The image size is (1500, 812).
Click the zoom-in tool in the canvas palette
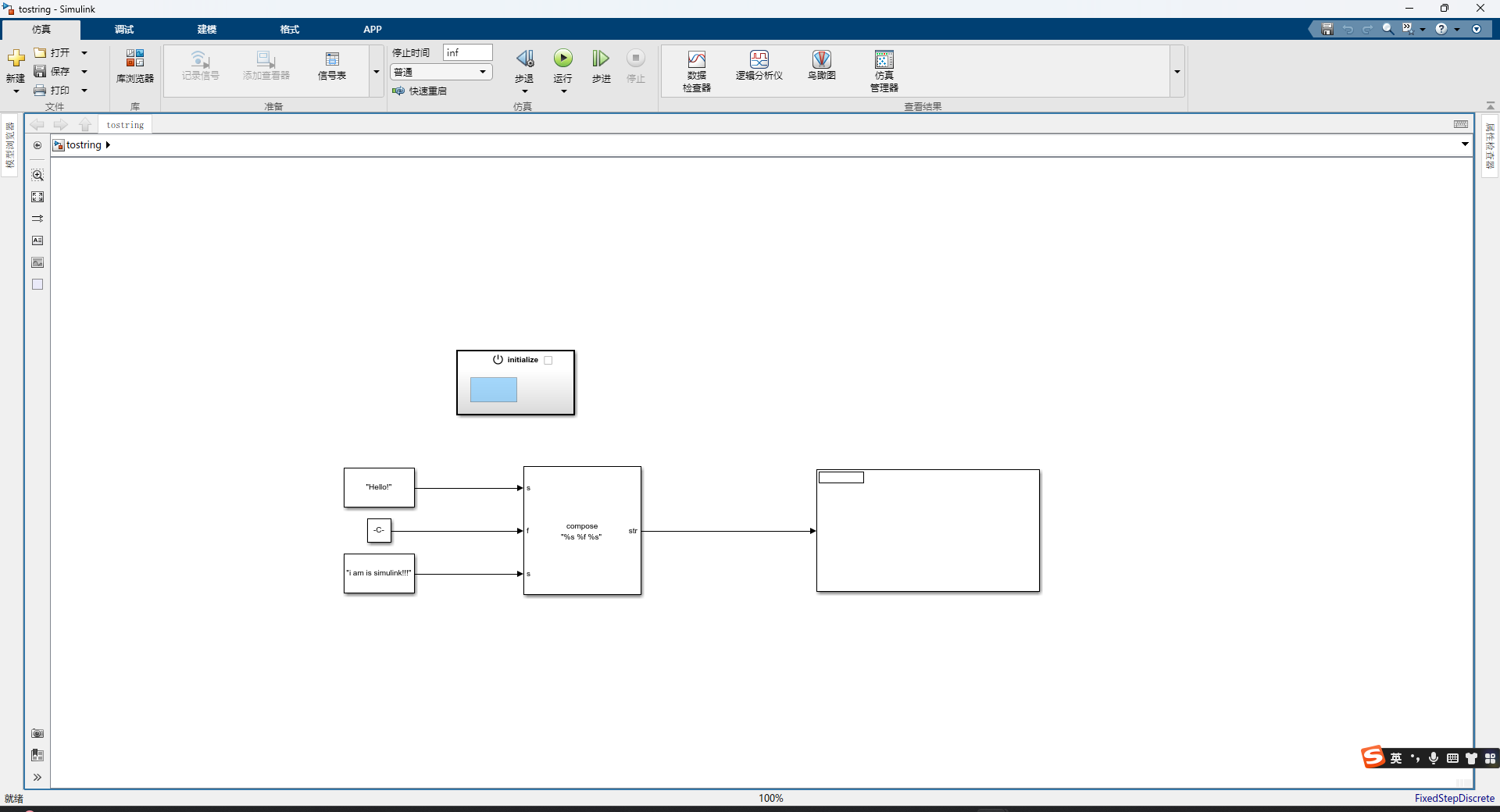pos(37,175)
